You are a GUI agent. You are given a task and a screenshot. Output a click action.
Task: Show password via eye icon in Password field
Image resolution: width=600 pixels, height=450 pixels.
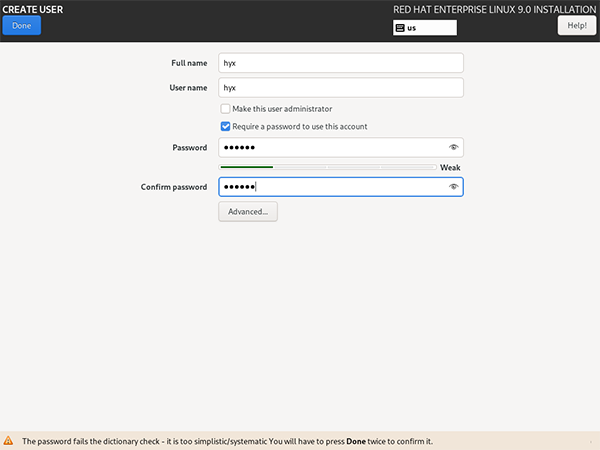point(453,147)
